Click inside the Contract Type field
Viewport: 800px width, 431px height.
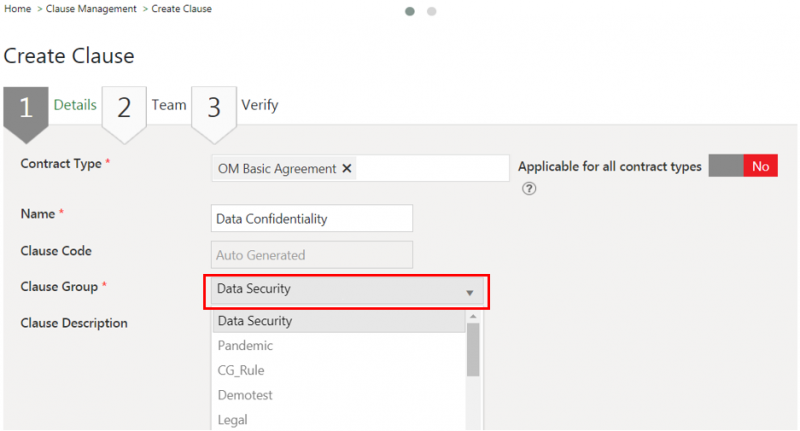tap(430, 169)
